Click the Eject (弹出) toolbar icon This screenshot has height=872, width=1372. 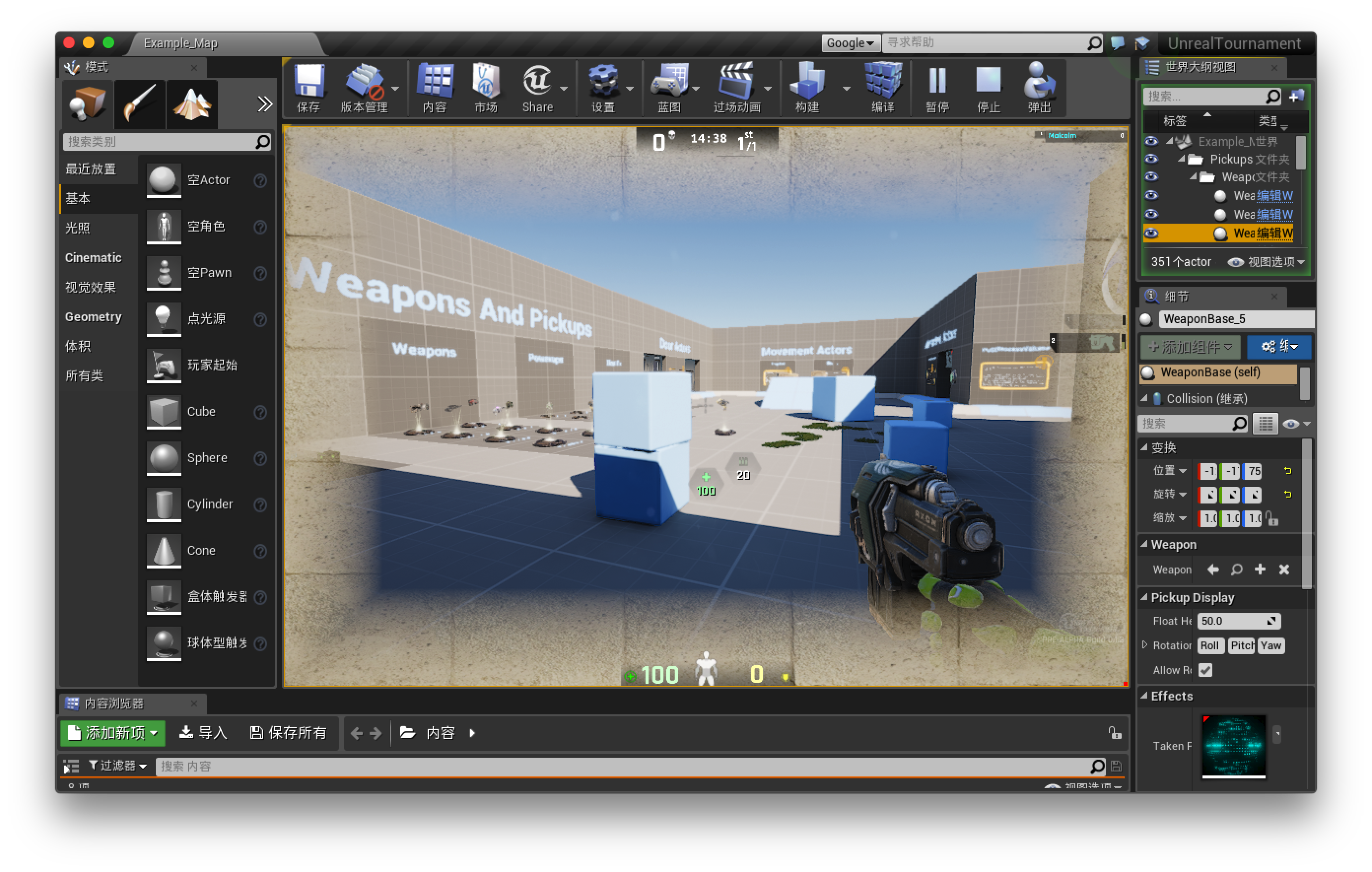(1039, 82)
